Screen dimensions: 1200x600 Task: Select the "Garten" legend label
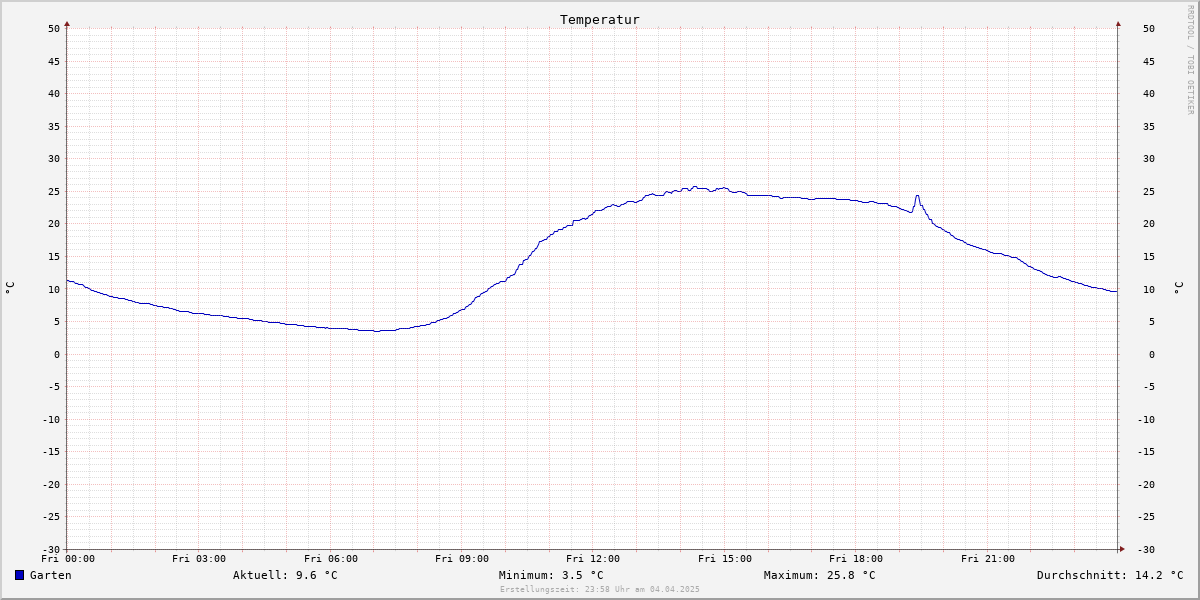[x=51, y=575]
